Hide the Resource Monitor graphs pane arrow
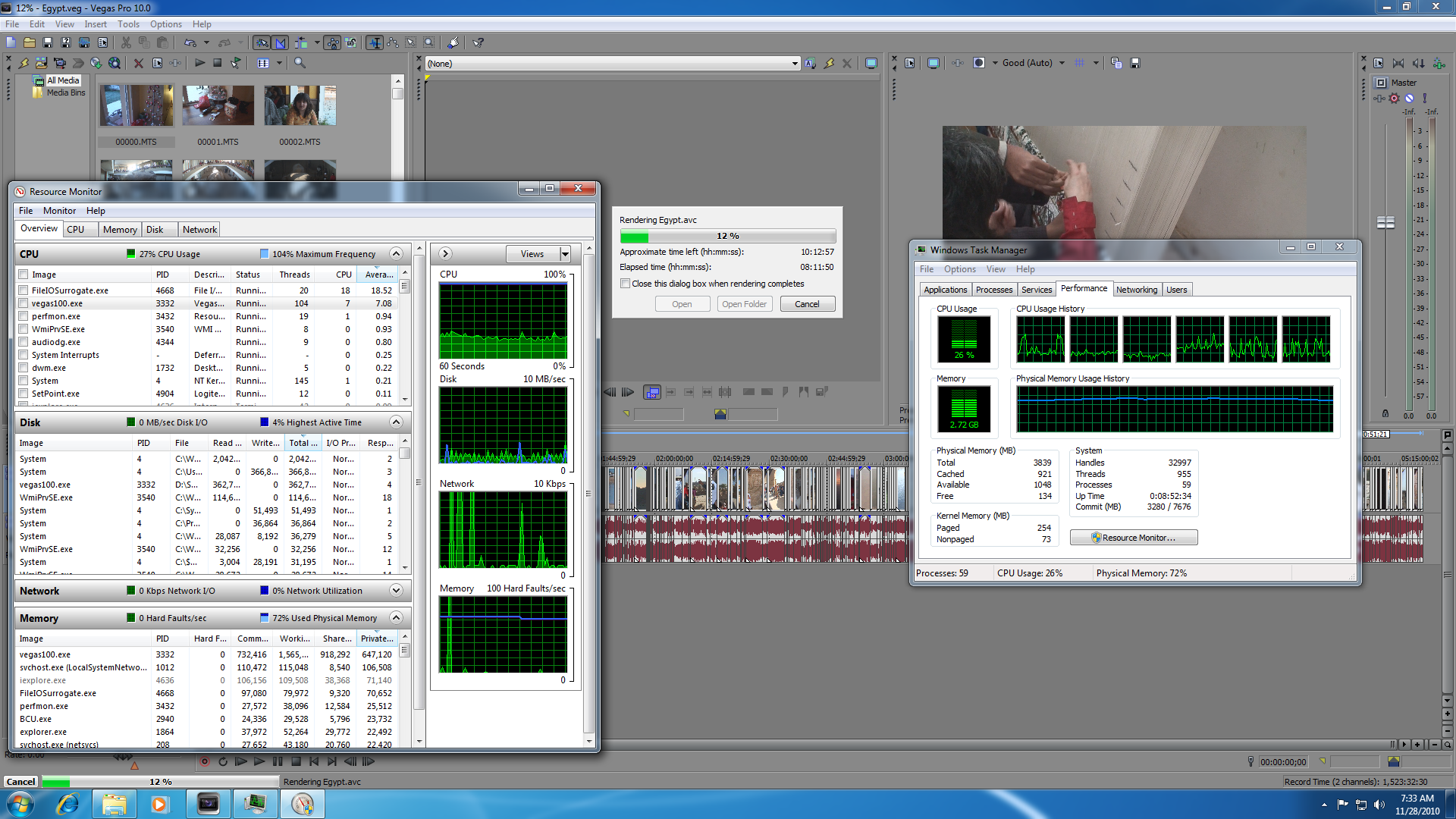The width and height of the screenshot is (1456, 819). 446,254
